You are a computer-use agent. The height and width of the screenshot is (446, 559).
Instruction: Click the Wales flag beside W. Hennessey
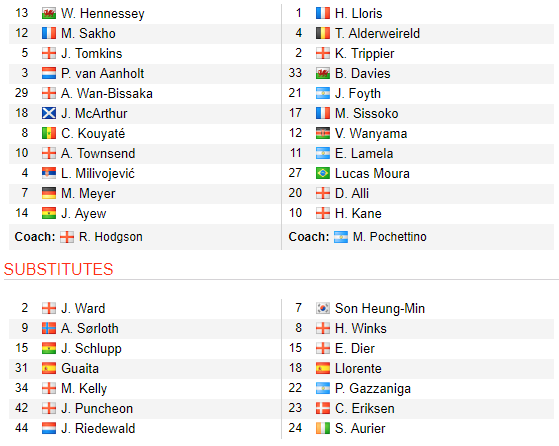point(49,14)
